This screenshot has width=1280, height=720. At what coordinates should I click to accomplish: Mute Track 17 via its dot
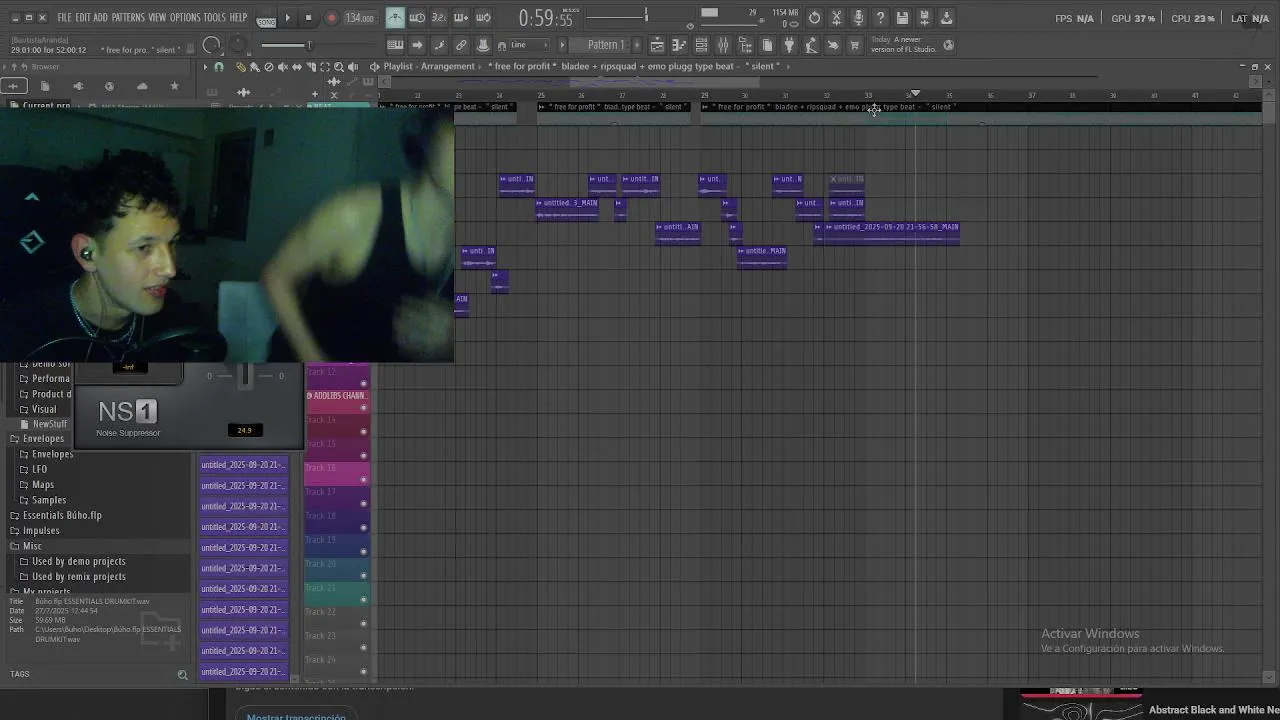tap(363, 503)
